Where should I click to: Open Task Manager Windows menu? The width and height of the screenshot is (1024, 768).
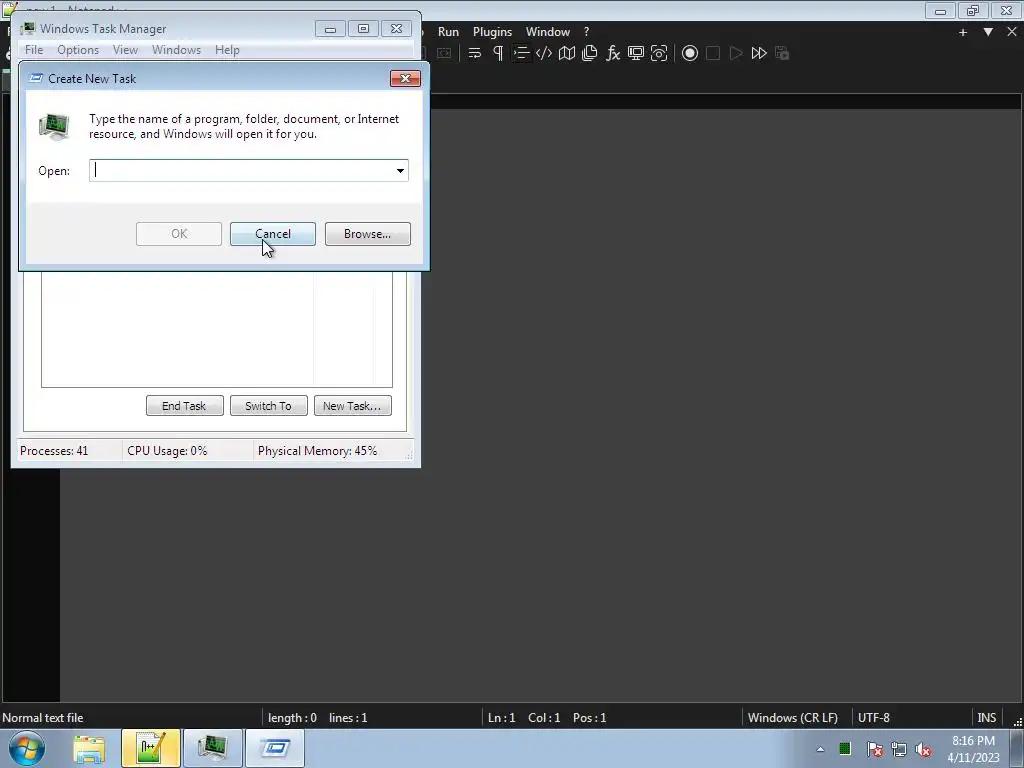[176, 50]
